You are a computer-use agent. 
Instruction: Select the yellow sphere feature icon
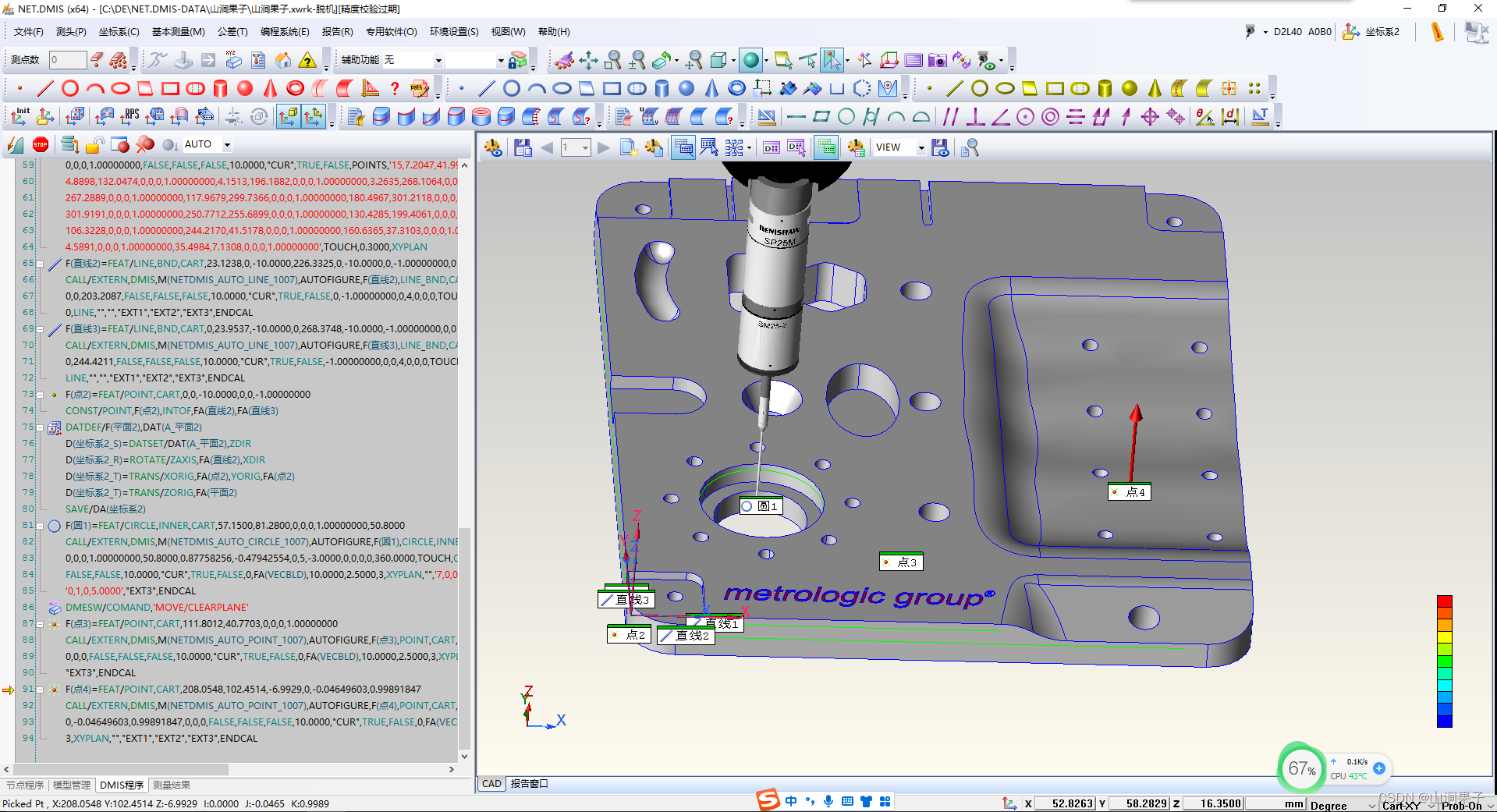point(1130,88)
